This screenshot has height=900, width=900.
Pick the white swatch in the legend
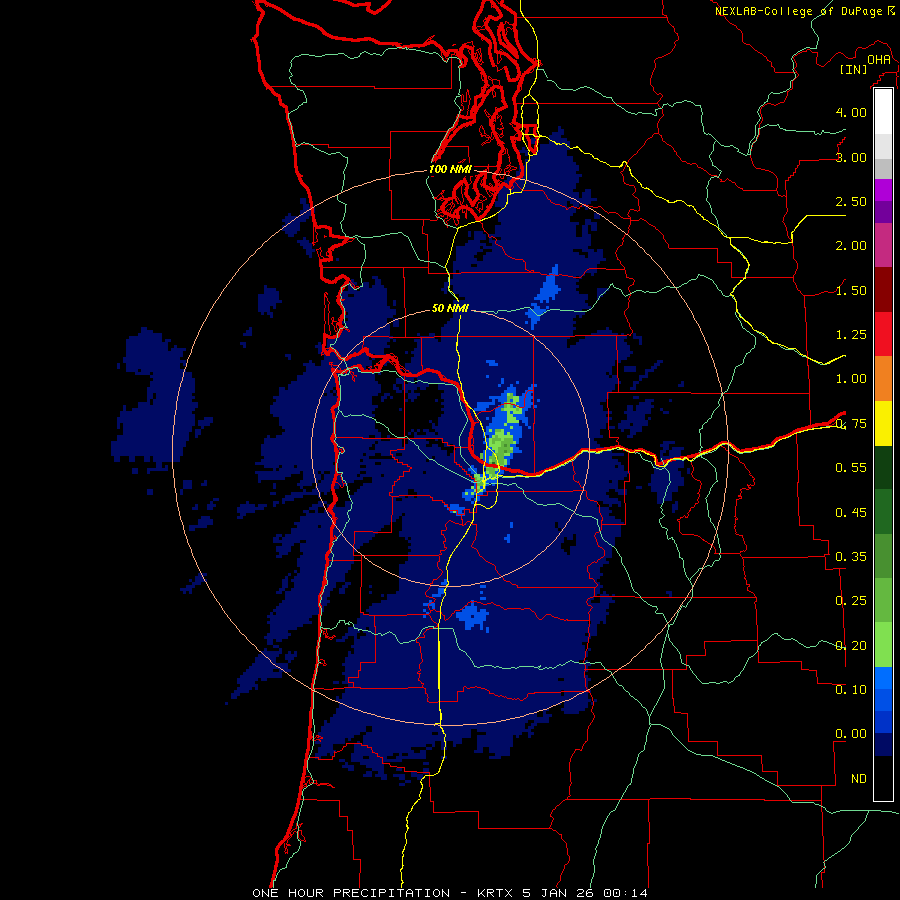883,112
